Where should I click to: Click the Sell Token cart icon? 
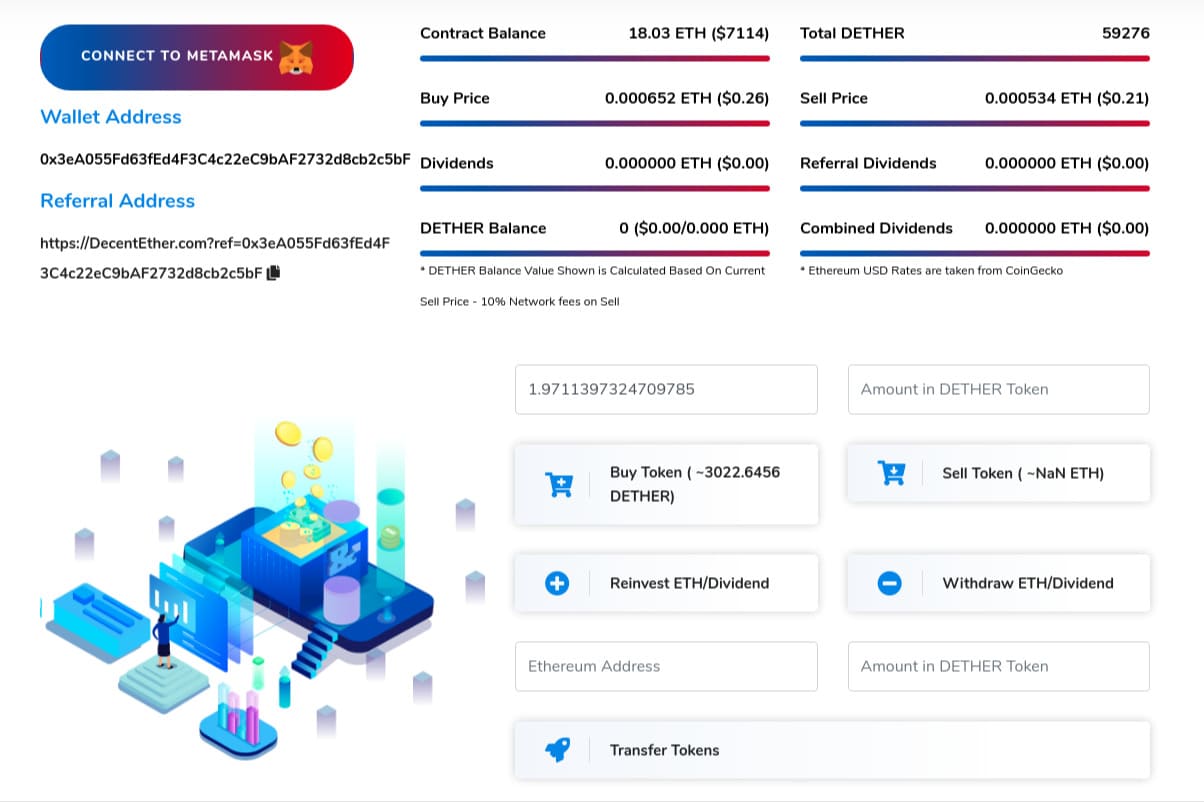pos(890,473)
